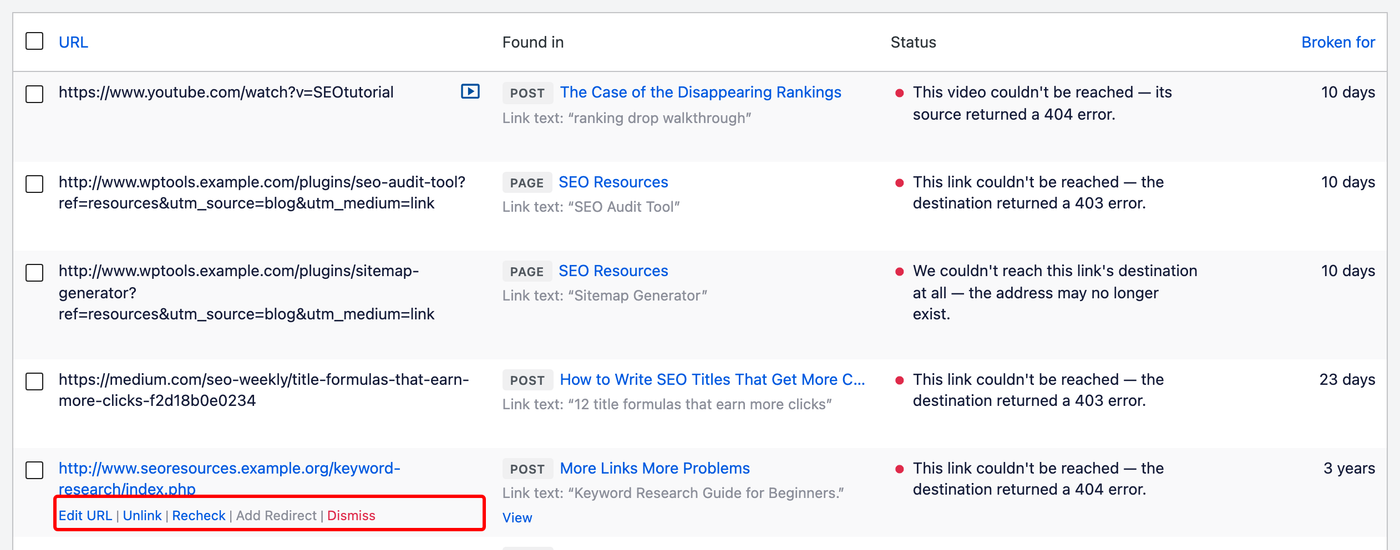Viewport: 1400px width, 550px height.
Task: Sort the table by URL column header
Action: (x=73, y=42)
